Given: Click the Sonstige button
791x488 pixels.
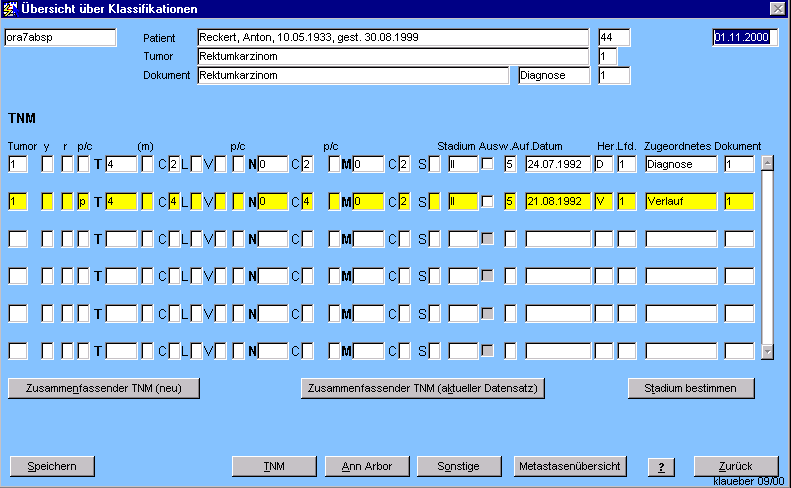Looking at the screenshot, I should 459,466.
